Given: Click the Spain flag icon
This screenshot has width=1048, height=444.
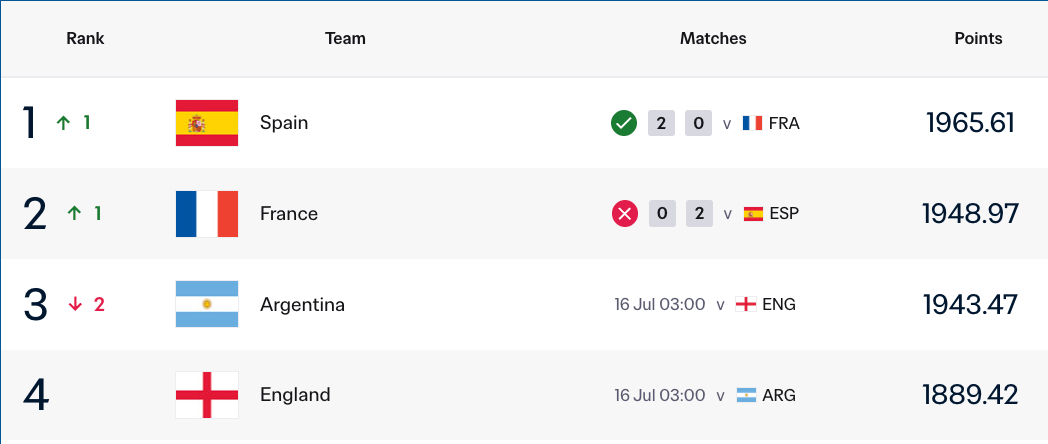Looking at the screenshot, I should pyautogui.click(x=207, y=123).
